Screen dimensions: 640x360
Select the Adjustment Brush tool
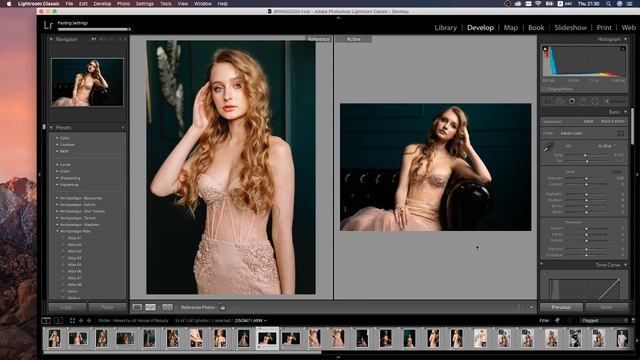click(x=615, y=101)
